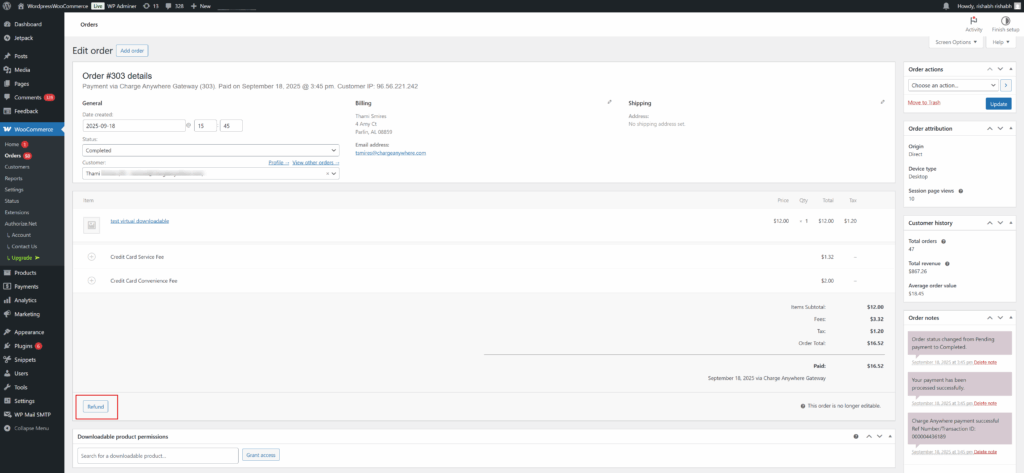The height and width of the screenshot is (473, 1024).
Task: Open Products in the admin sidebar
Action: [25, 272]
